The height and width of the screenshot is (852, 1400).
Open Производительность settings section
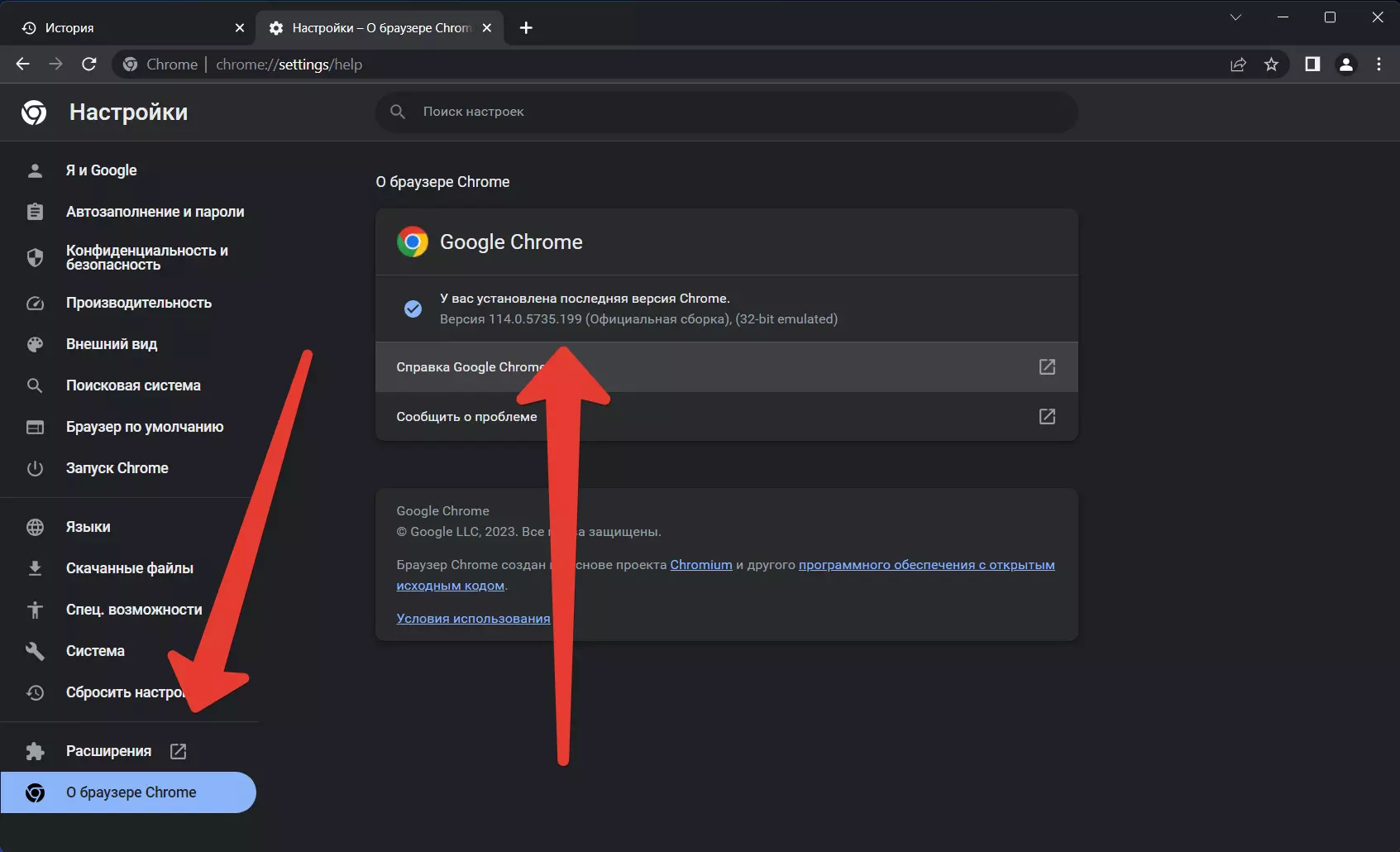pyautogui.click(x=138, y=303)
